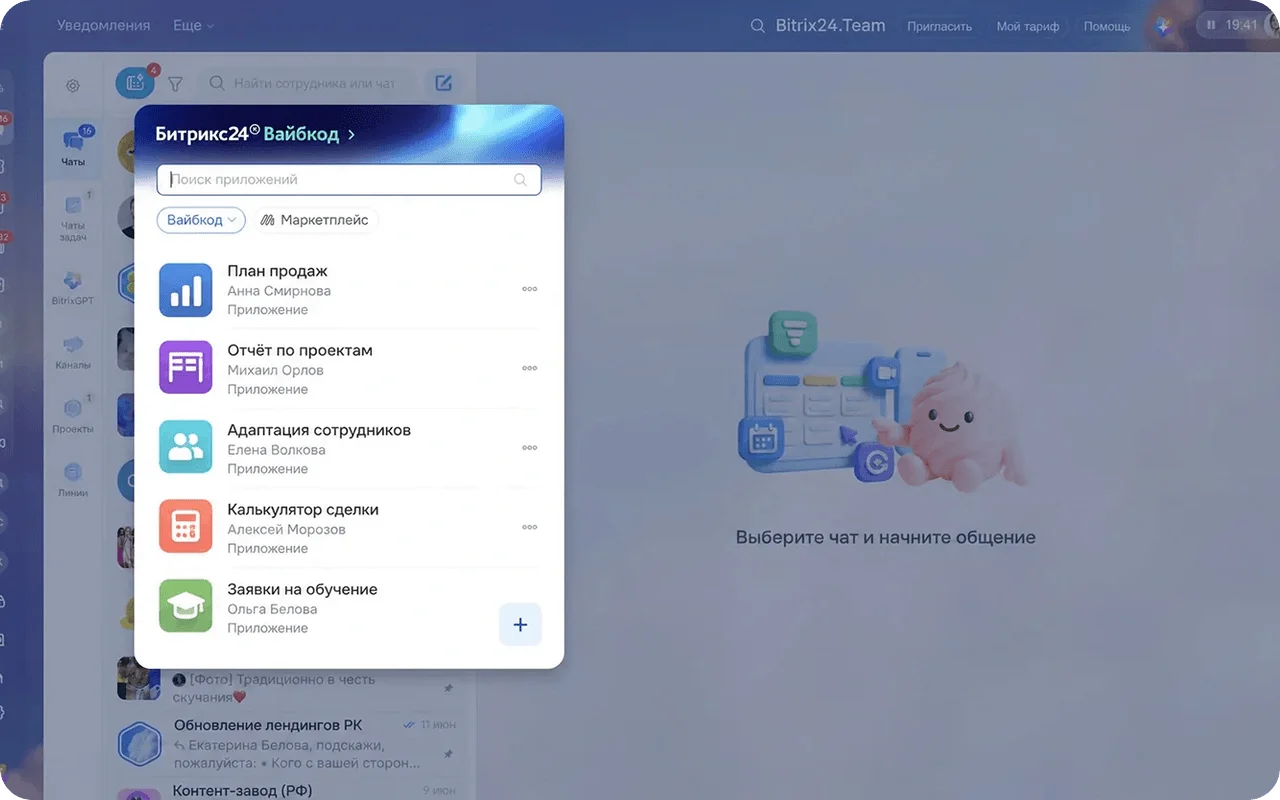Image resolution: width=1280 pixels, height=800 pixels.
Task: Expand the Еще dropdown menu
Action: coord(193,25)
